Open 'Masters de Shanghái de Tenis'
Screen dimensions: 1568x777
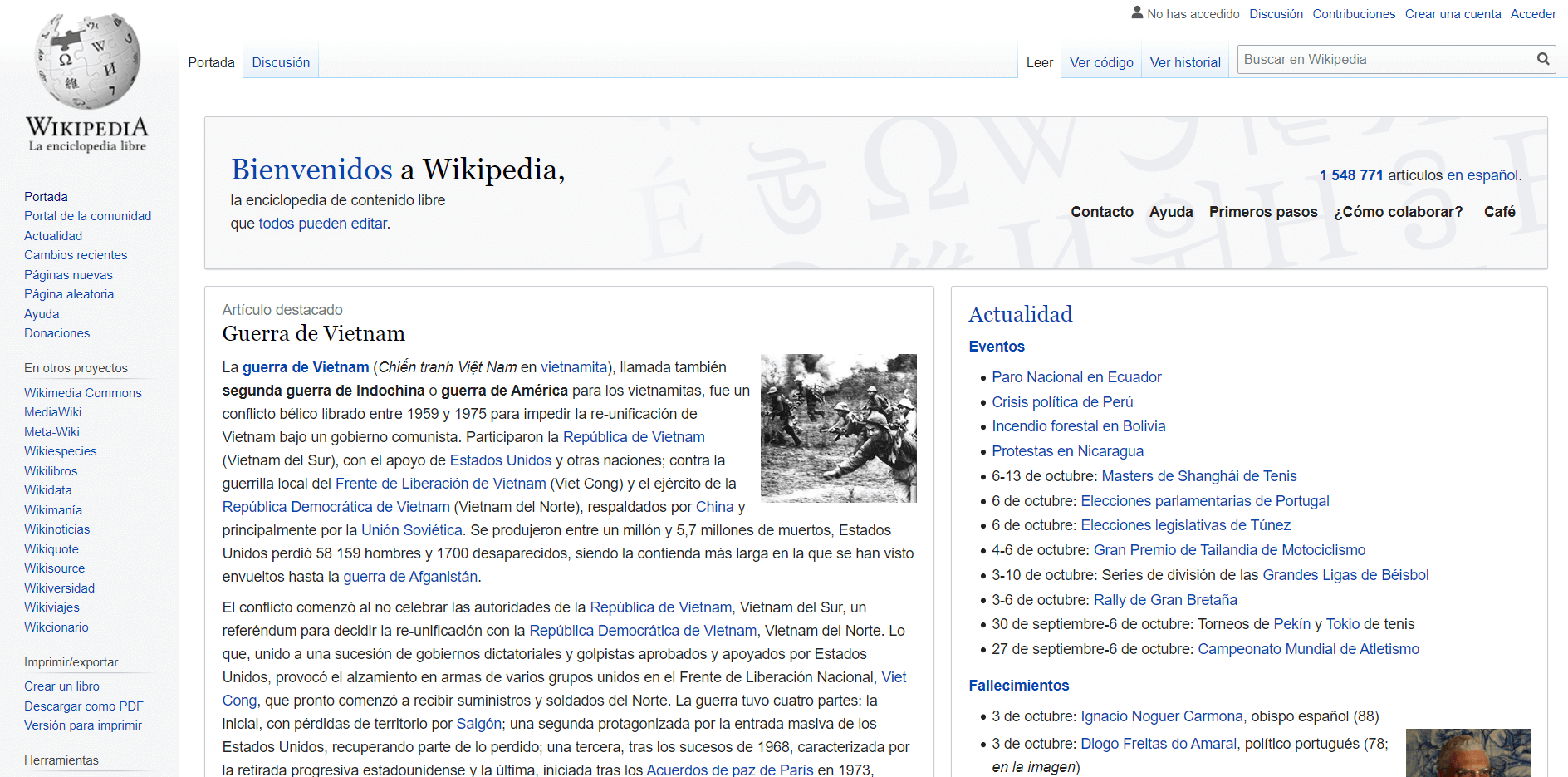1198,476
